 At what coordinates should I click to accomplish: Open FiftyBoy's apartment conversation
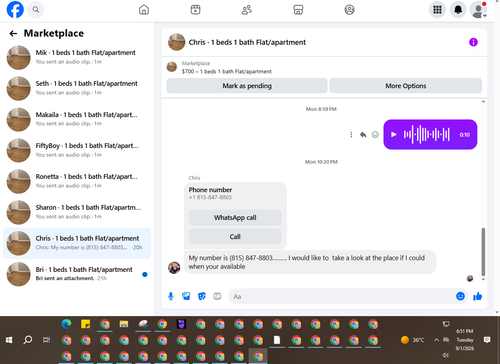pos(77,150)
